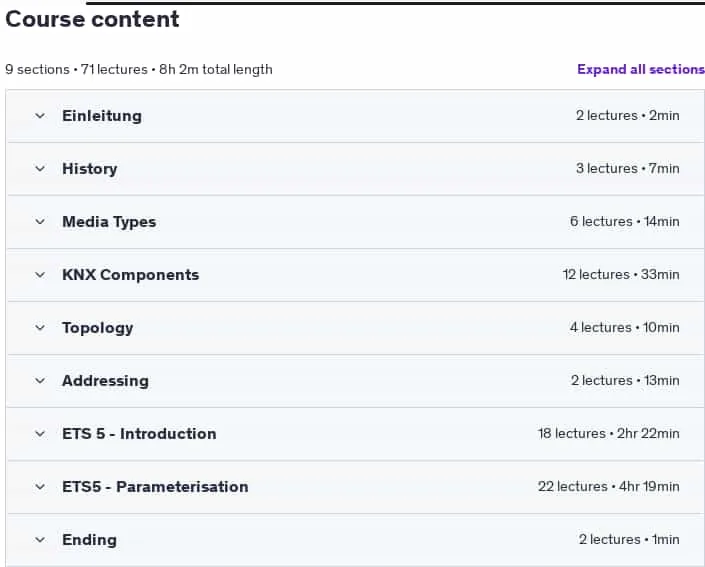This screenshot has width=705, height=567.
Task: Open the ETS 5 - Introduction chevron
Action: click(x=40, y=434)
